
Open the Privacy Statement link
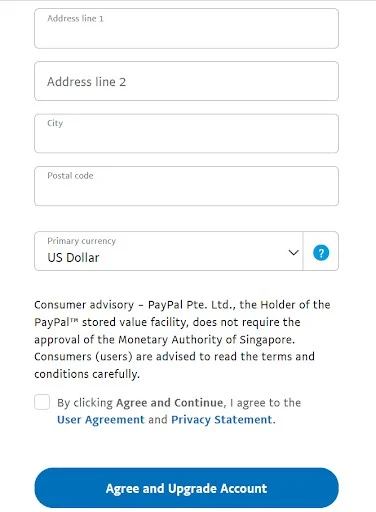(x=222, y=419)
